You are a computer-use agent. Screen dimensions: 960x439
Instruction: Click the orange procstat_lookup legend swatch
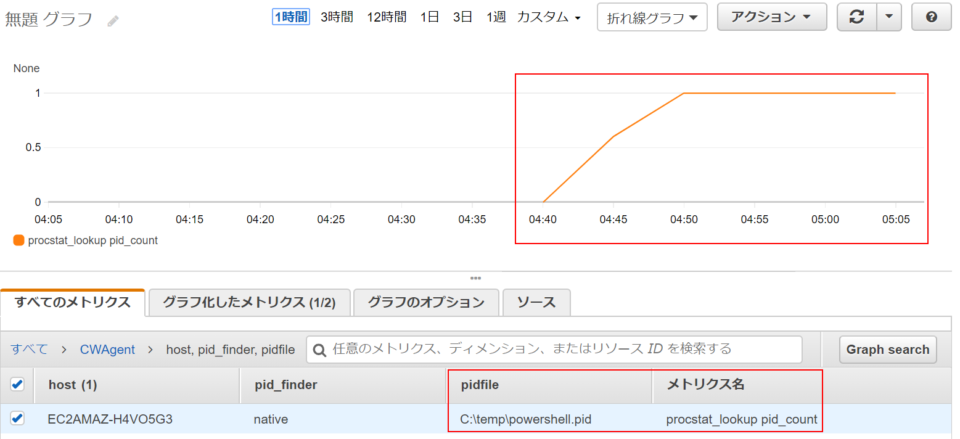click(18, 241)
